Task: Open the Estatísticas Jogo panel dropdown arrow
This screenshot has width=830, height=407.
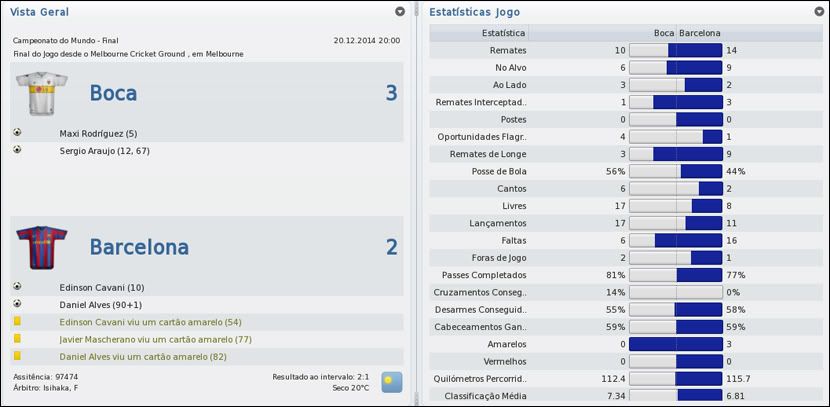Action: pyautogui.click(x=819, y=12)
